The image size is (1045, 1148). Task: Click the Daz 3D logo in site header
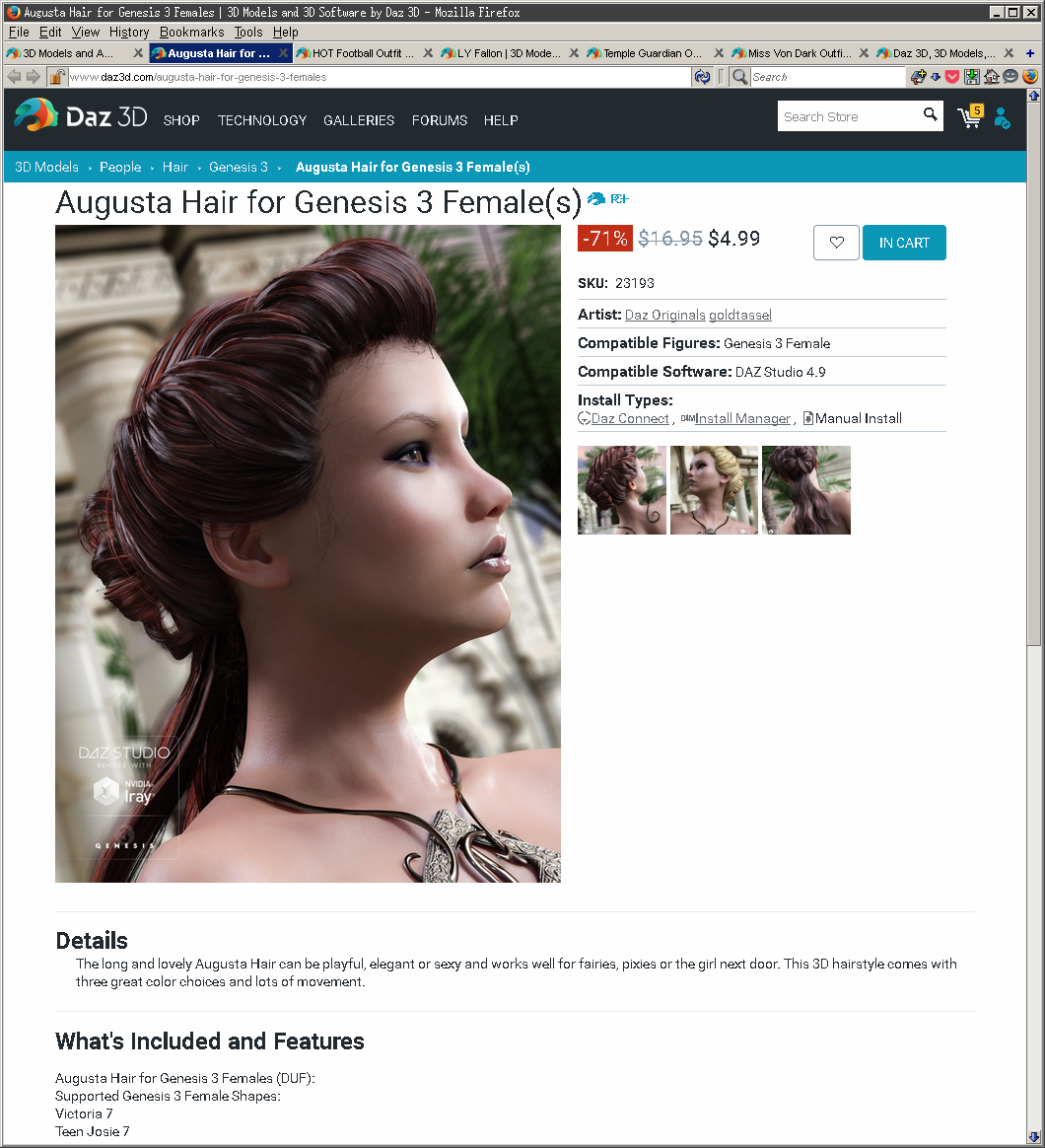pyautogui.click(x=81, y=115)
